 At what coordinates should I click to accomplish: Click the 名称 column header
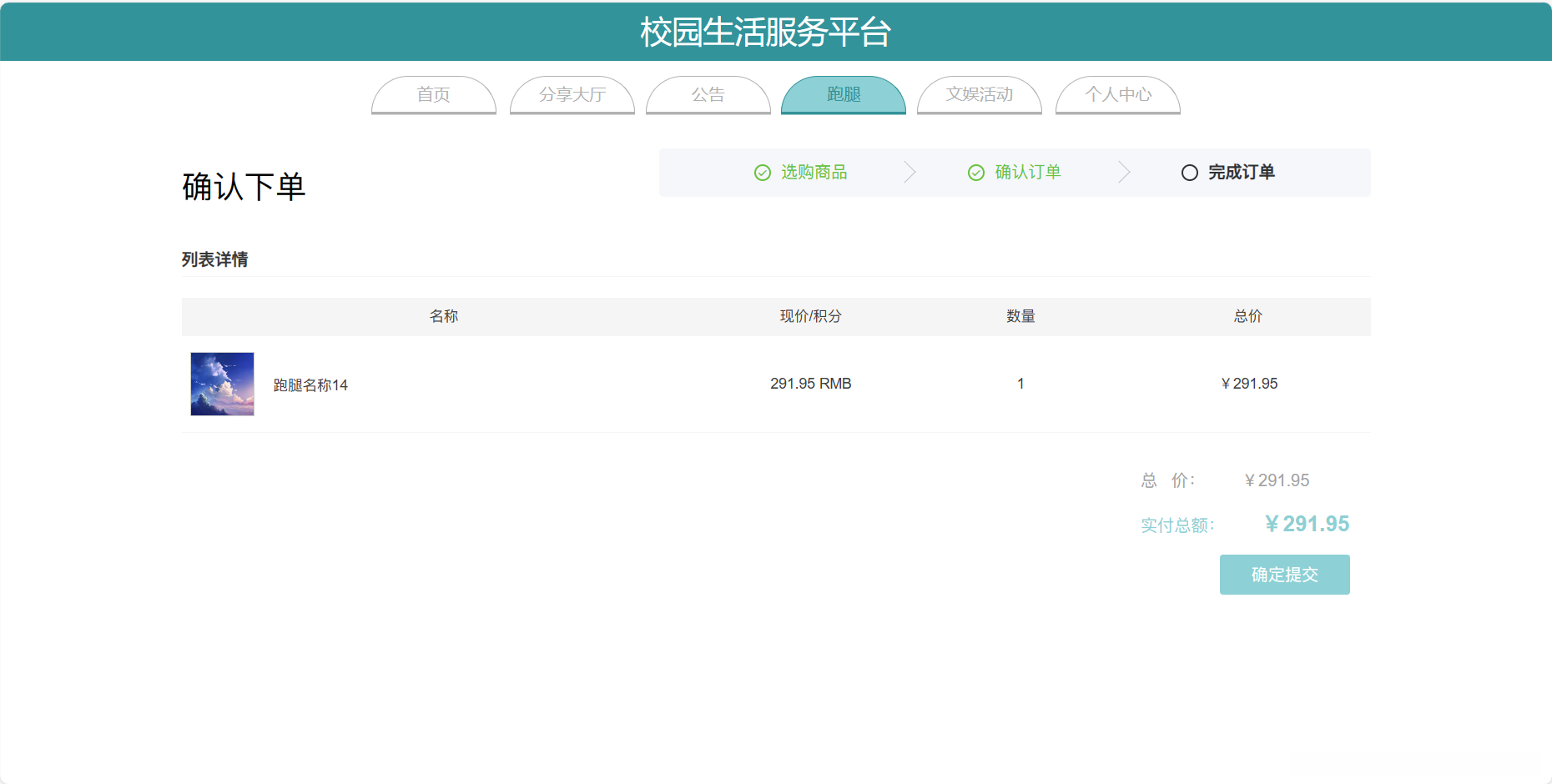(x=444, y=316)
